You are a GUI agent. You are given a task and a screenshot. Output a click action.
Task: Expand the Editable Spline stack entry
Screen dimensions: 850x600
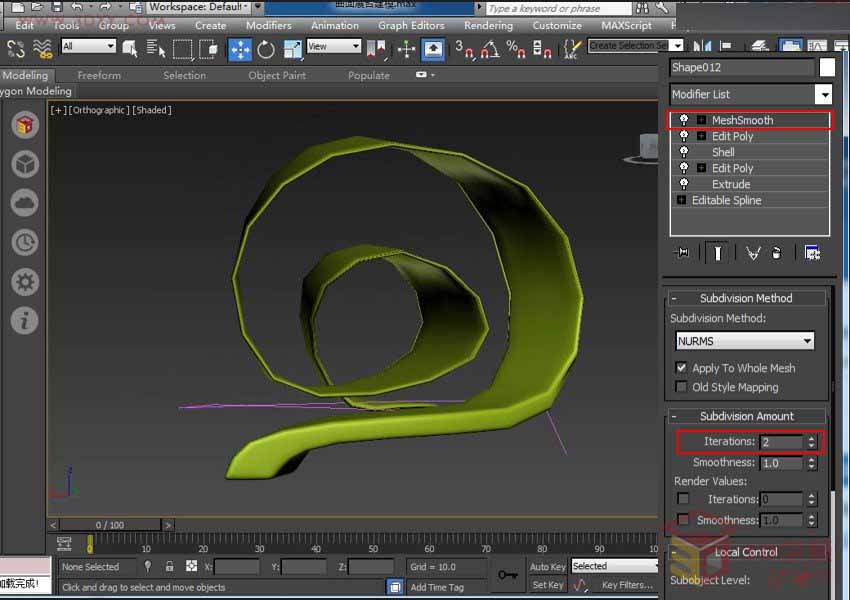click(x=681, y=200)
